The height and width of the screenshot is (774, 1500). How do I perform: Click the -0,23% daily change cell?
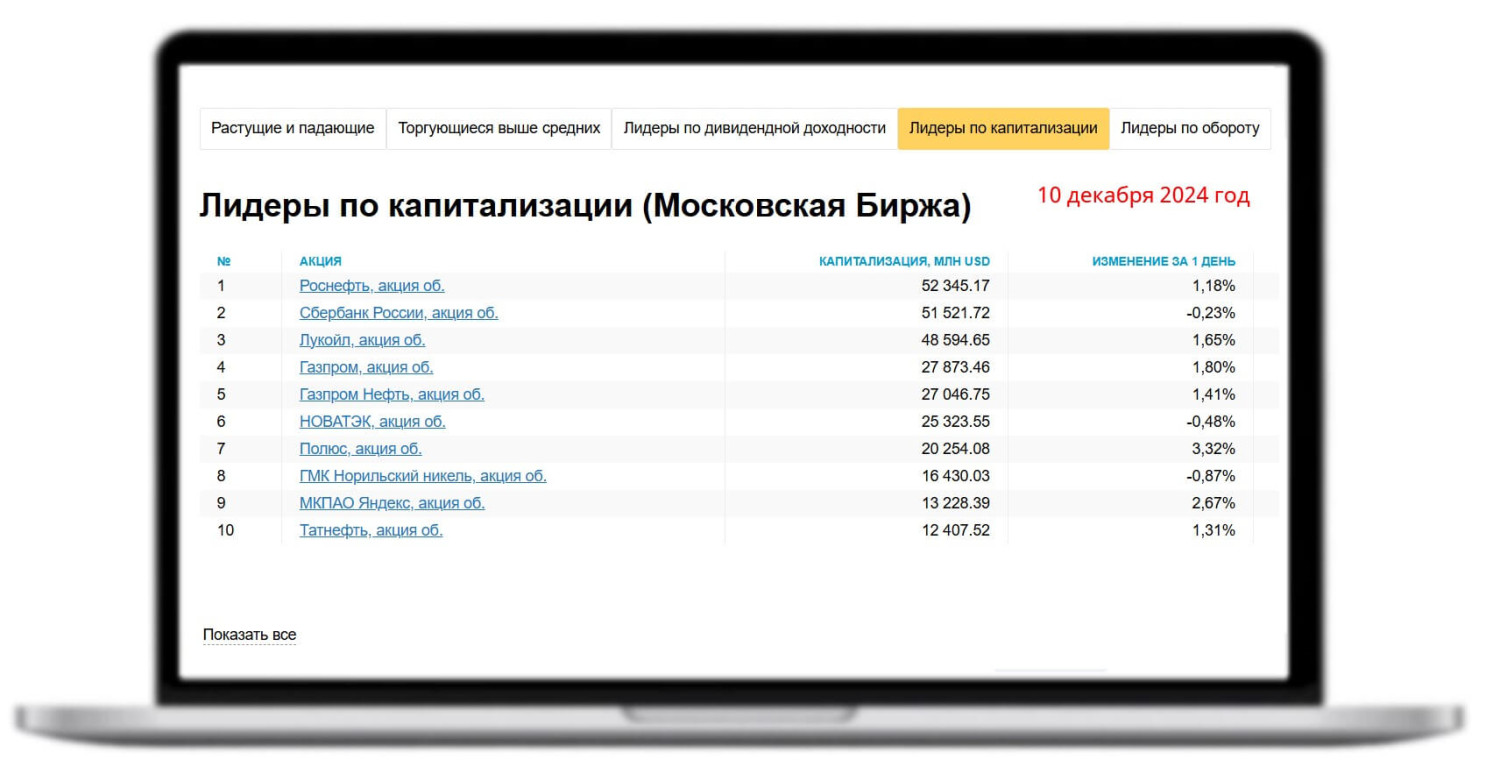(1211, 313)
